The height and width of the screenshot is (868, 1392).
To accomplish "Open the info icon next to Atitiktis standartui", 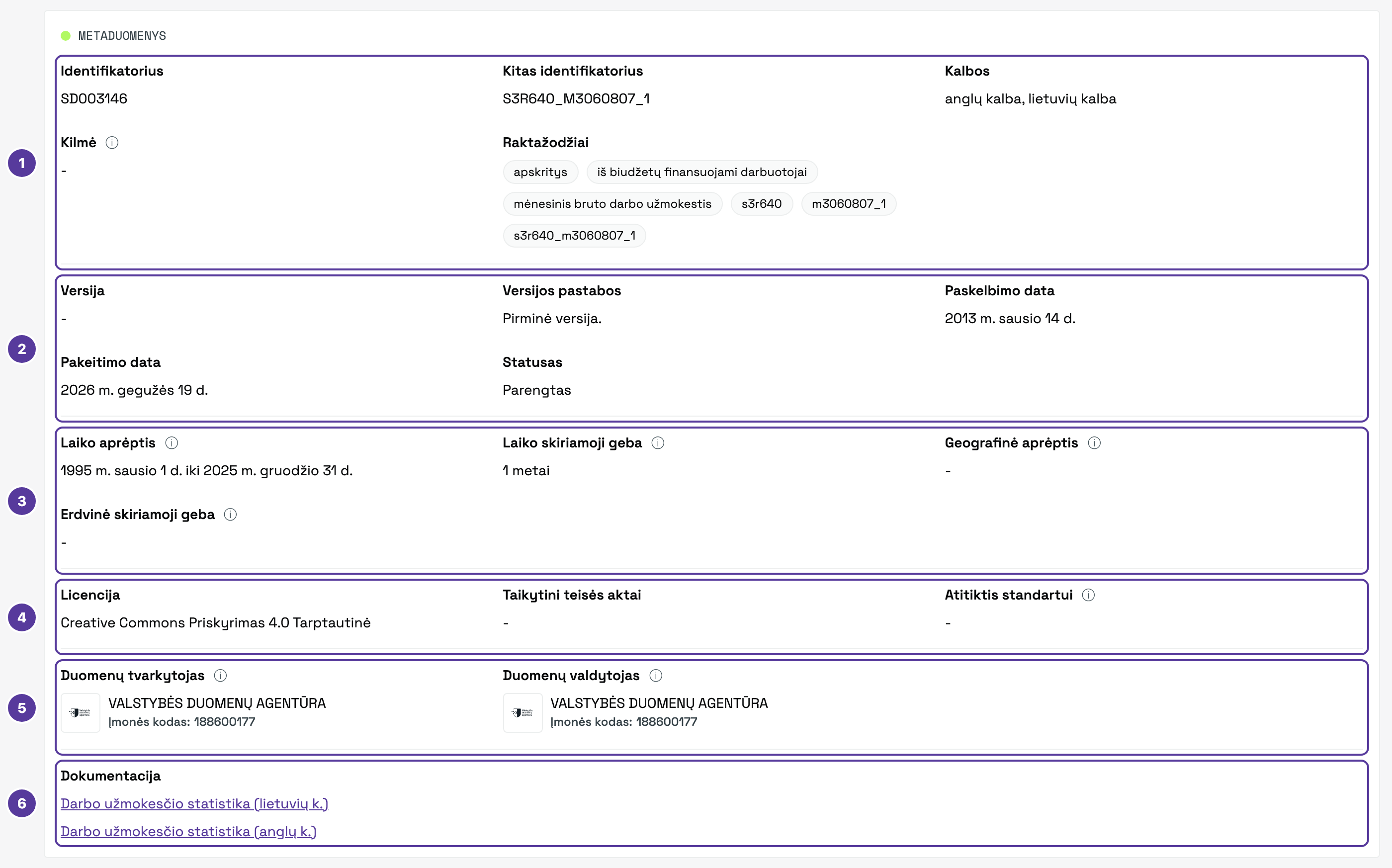I will click(1088, 595).
